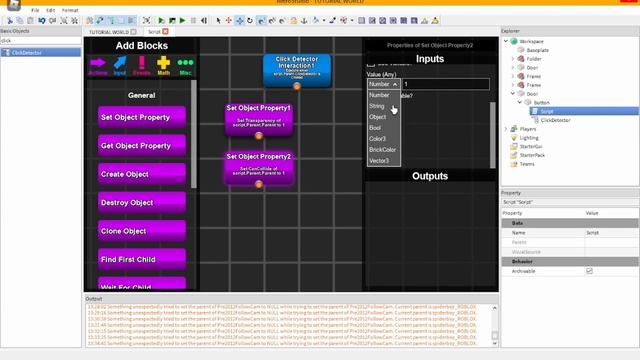Open the Input block category
This screenshot has width=640, height=360.
(120, 66)
